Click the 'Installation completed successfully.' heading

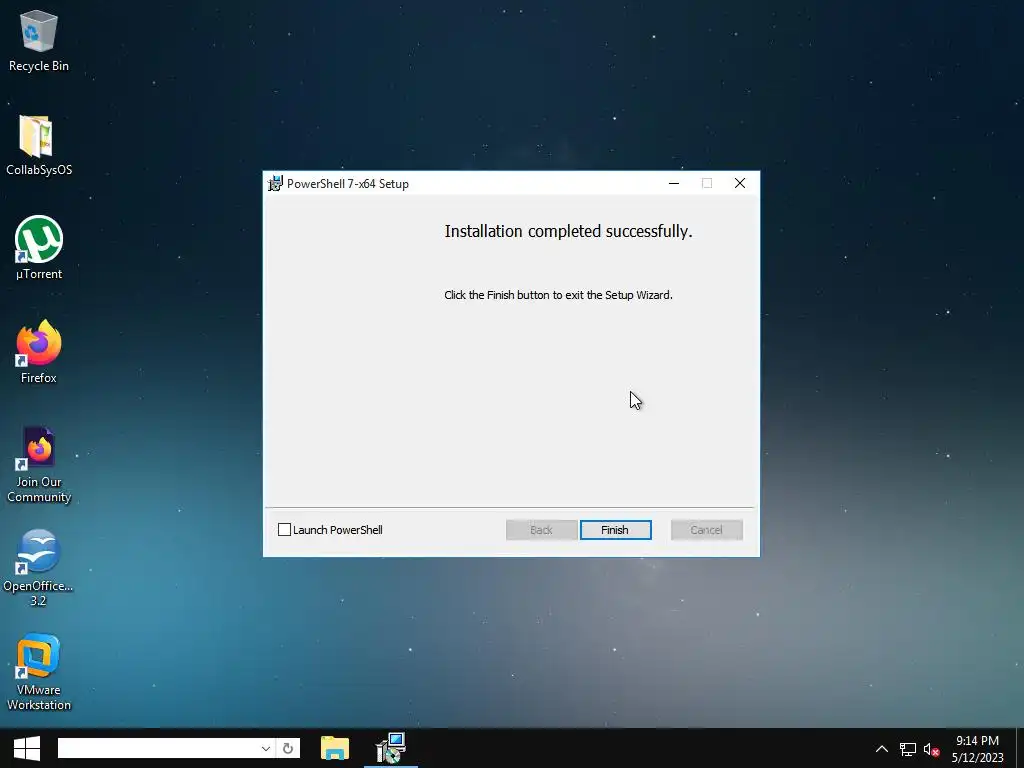[x=568, y=232]
